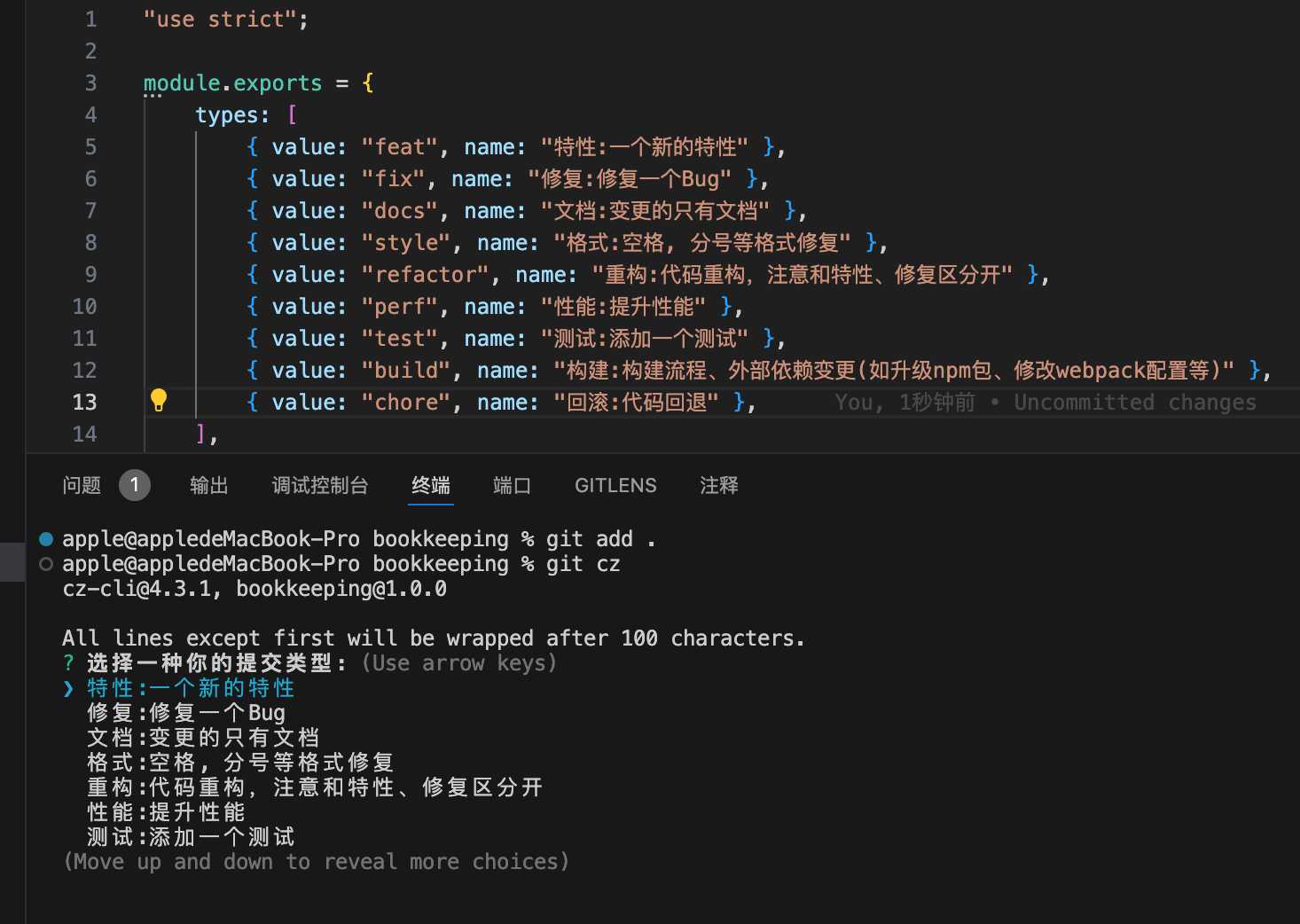The width and height of the screenshot is (1300, 924).
Task: Switch to the 输出 output tab
Action: tap(209, 485)
